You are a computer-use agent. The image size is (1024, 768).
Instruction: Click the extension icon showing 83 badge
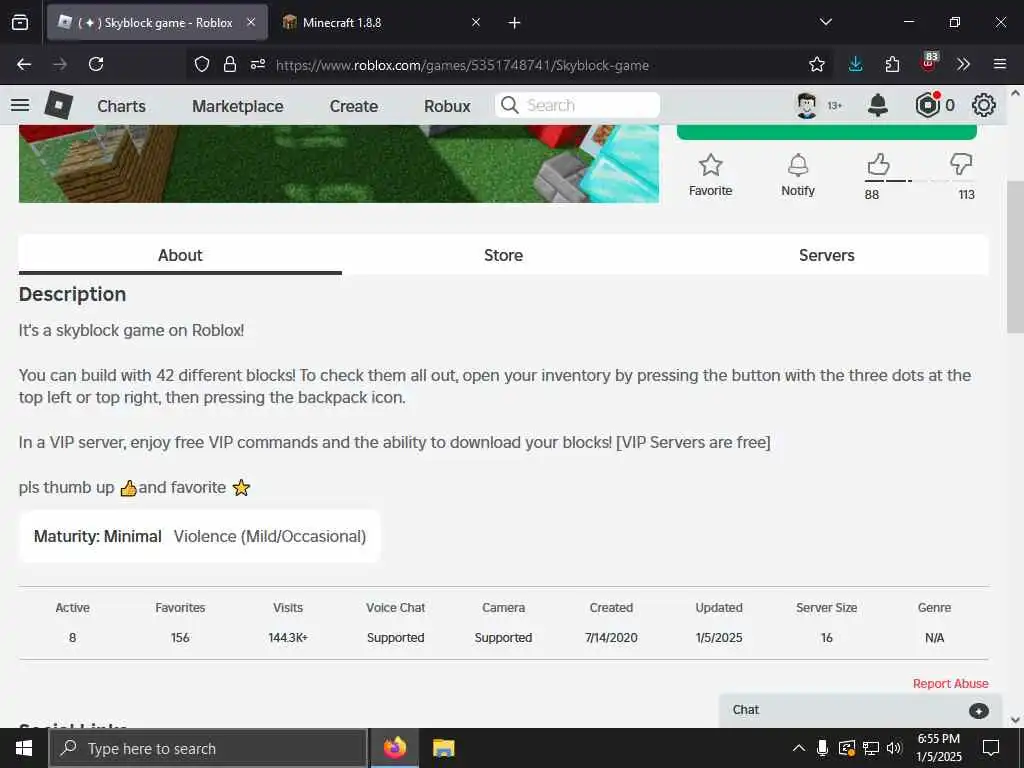click(x=929, y=61)
